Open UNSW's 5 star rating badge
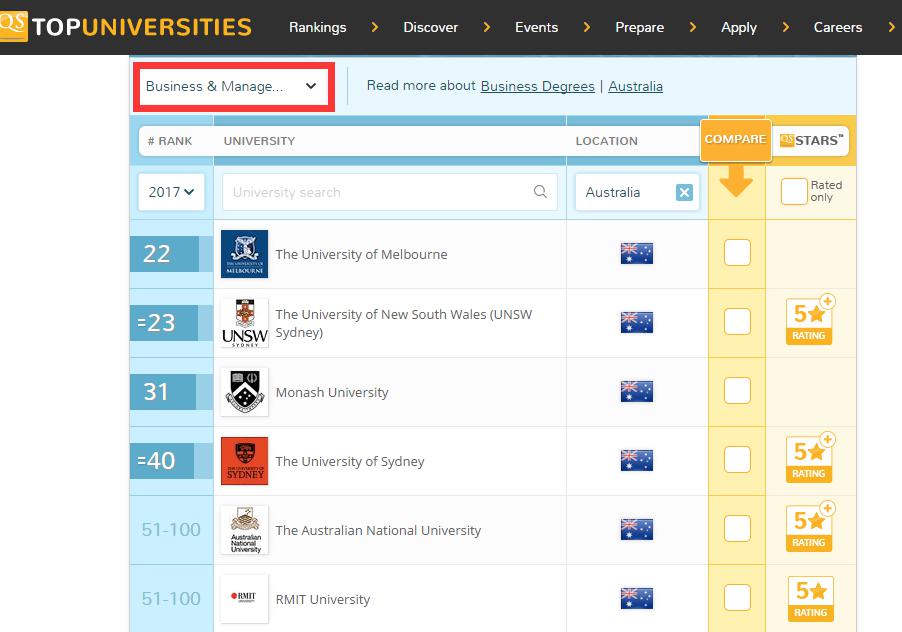The height and width of the screenshot is (632, 902). pyautogui.click(x=810, y=322)
